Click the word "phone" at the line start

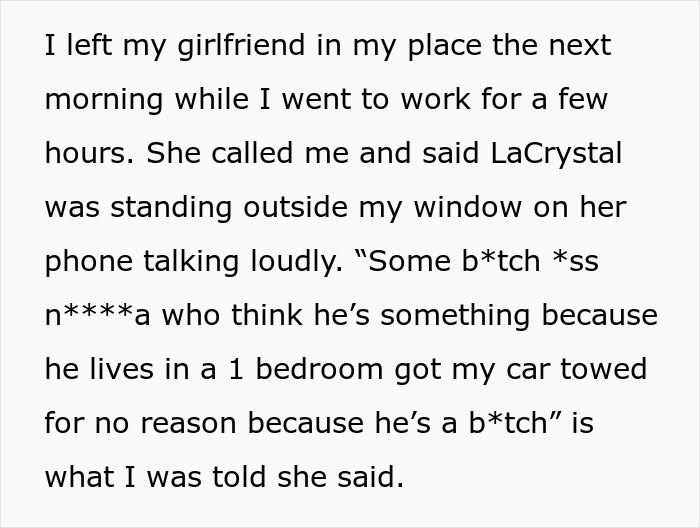click(x=88, y=261)
